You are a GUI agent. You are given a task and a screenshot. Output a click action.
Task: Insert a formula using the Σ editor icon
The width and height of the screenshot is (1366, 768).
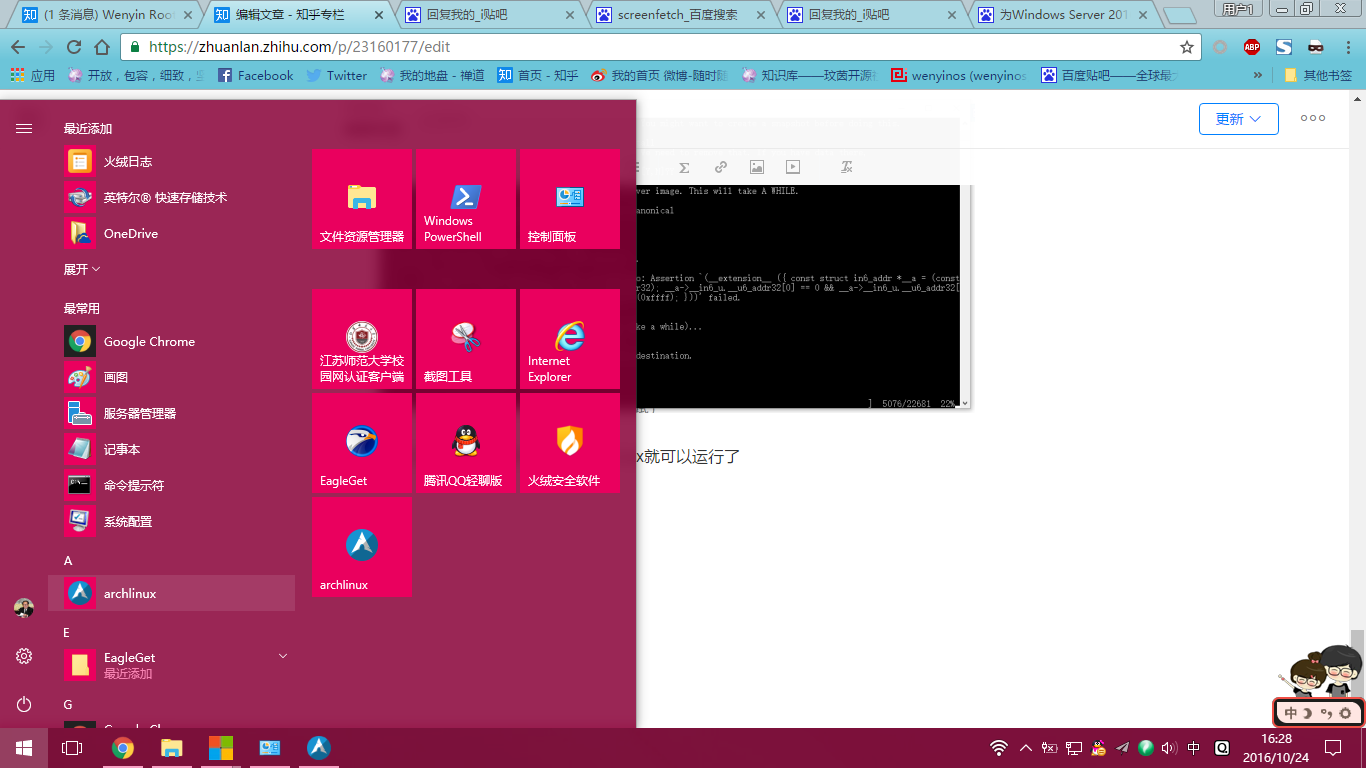coord(684,167)
